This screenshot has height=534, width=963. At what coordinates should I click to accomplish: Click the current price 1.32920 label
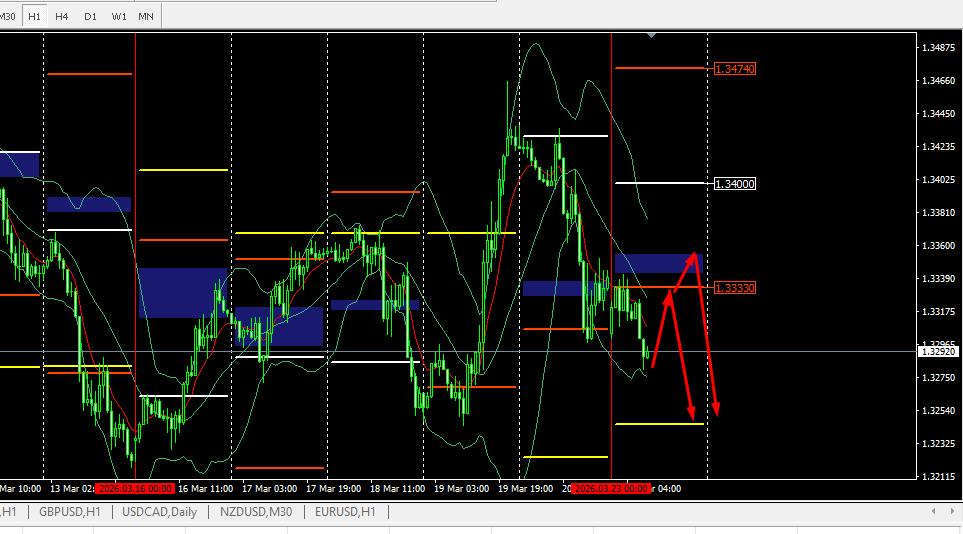pos(938,352)
